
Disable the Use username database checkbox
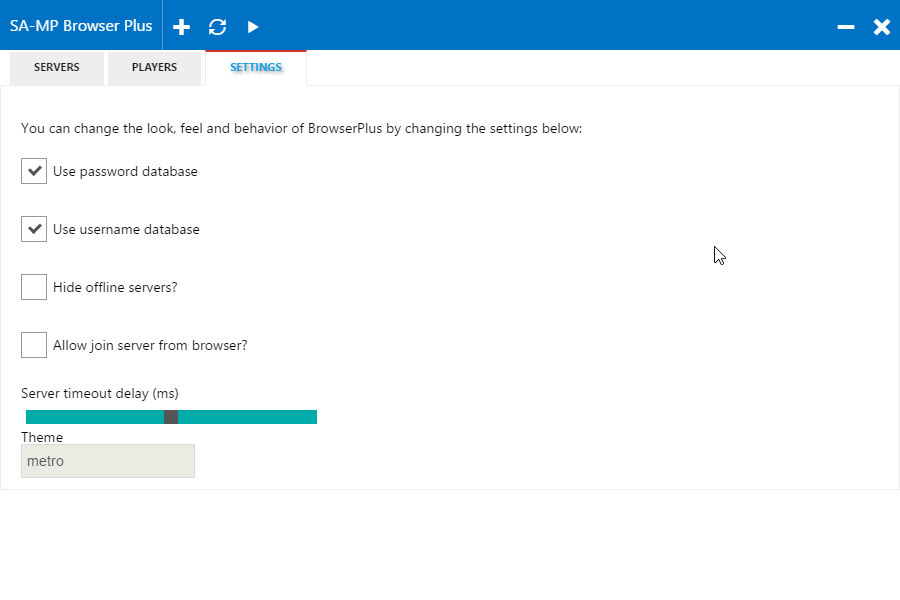click(x=34, y=229)
